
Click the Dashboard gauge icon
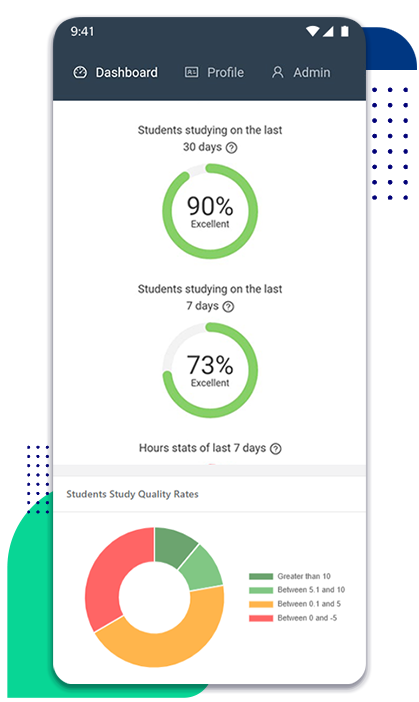(80, 73)
